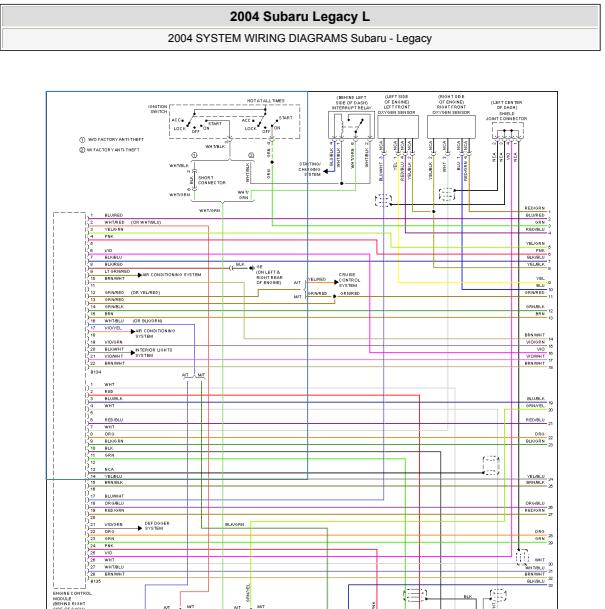The height and width of the screenshot is (609, 605).
Task: Click the interrupt relay symbol box
Action: coord(351,125)
